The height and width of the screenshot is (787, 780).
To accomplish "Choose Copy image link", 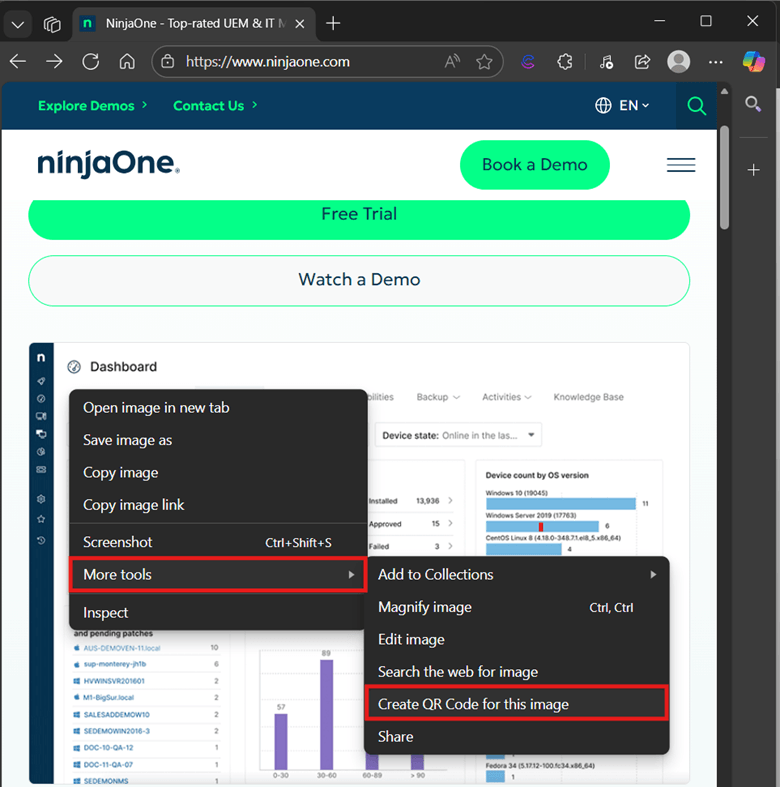I will 218,504.
